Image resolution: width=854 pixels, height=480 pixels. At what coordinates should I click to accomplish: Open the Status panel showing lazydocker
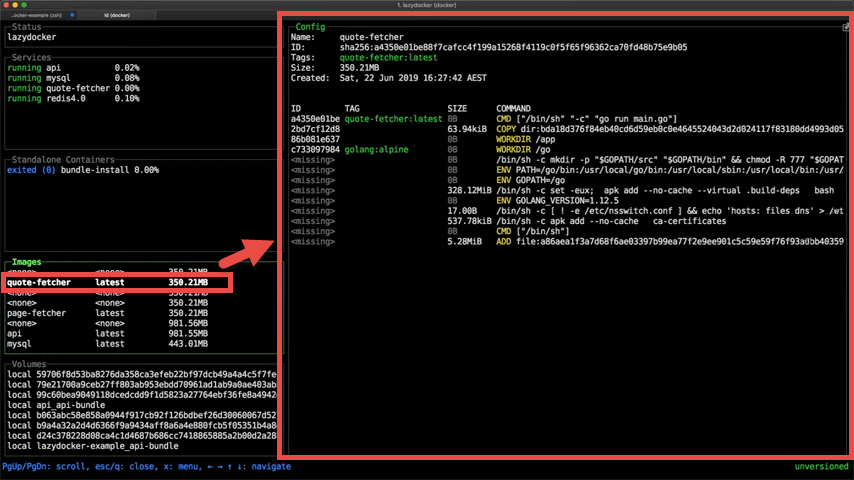point(30,37)
